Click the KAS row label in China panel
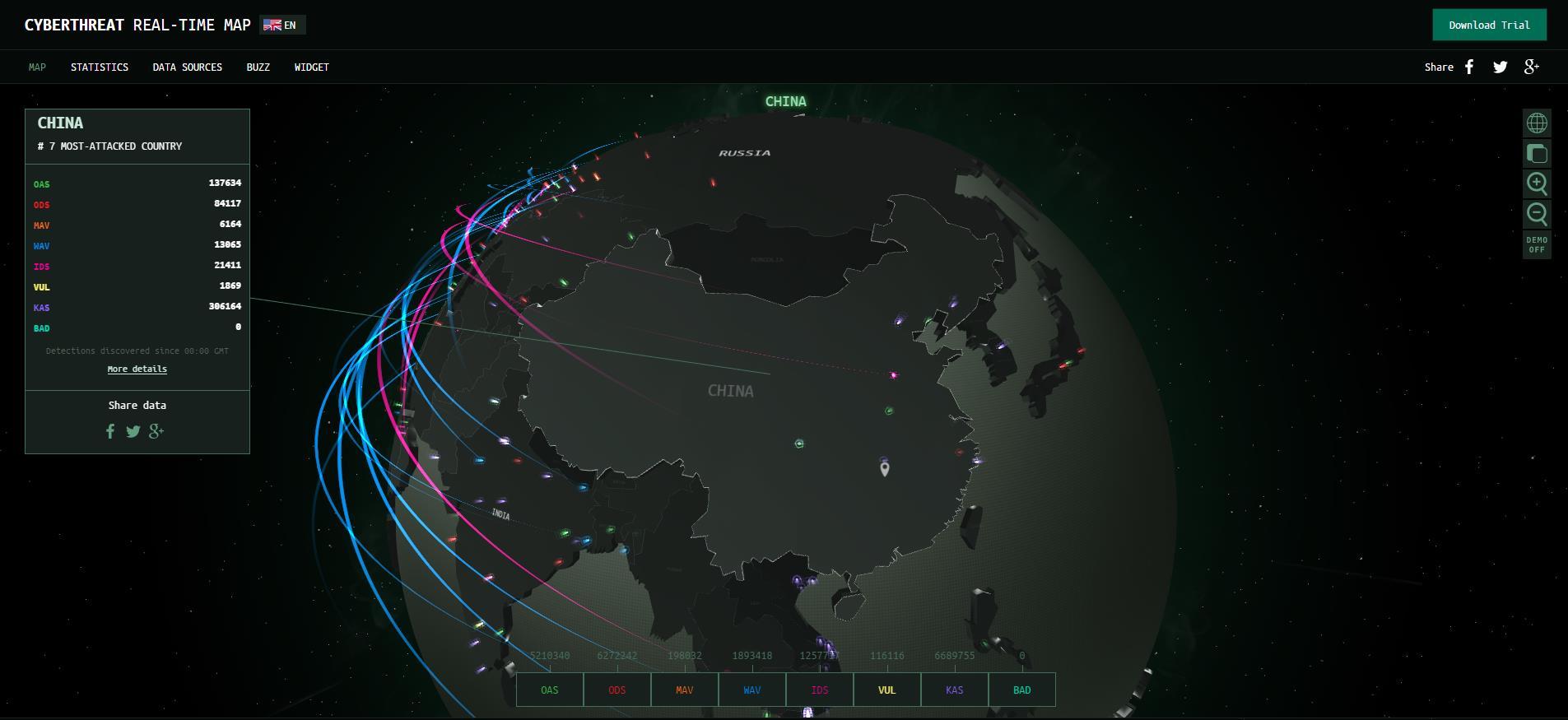The width and height of the screenshot is (1568, 720). [41, 308]
